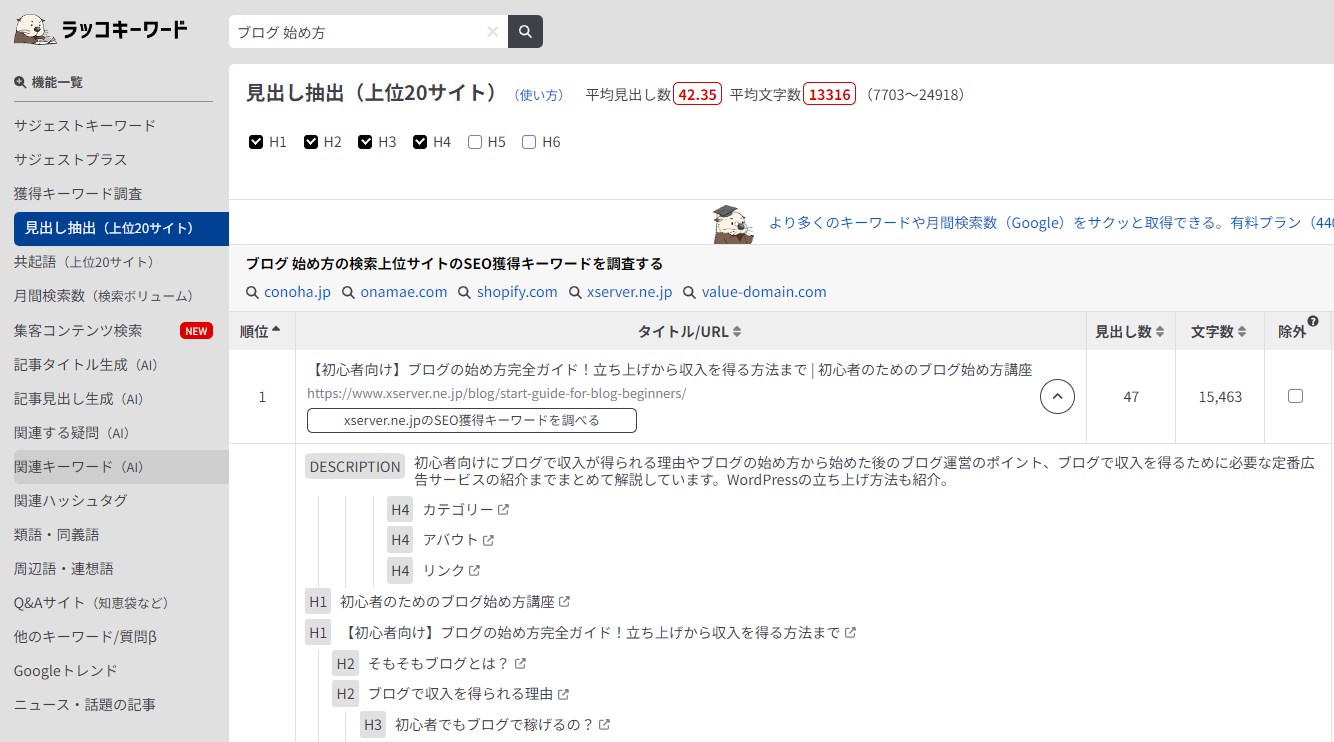Open 関連する疑問（AI） in sidebar

point(72,432)
